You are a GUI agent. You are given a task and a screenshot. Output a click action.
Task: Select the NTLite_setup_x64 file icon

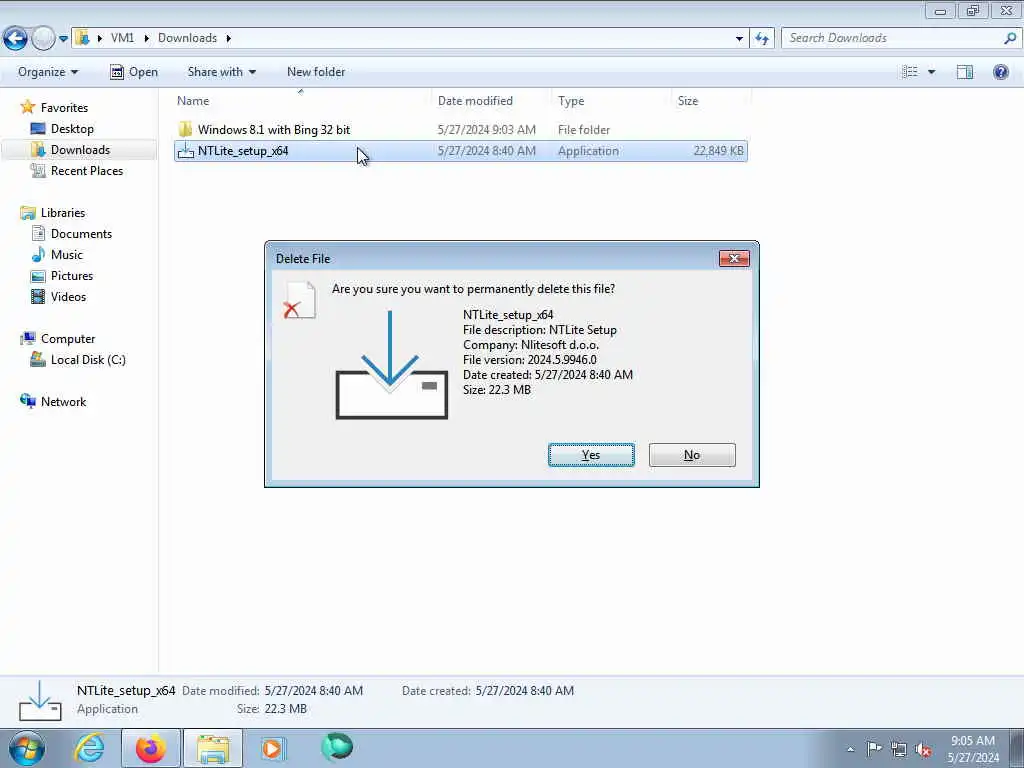[x=185, y=151]
